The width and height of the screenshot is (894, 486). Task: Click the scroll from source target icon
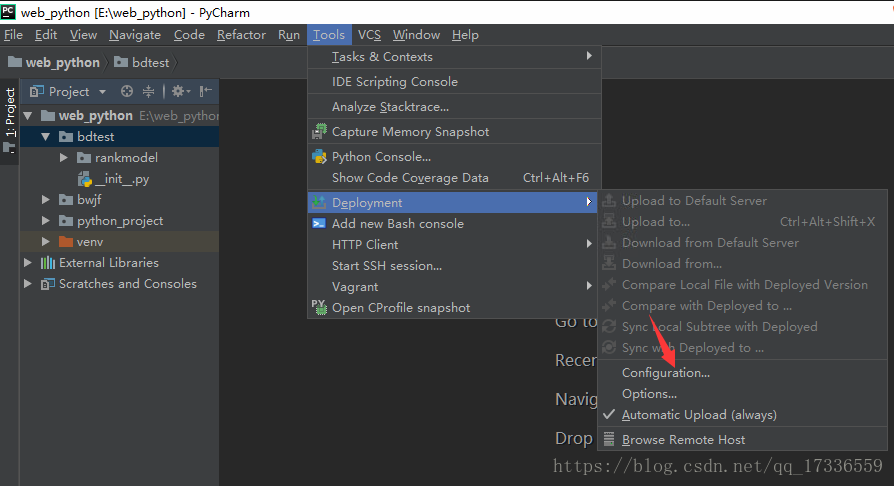pos(127,91)
